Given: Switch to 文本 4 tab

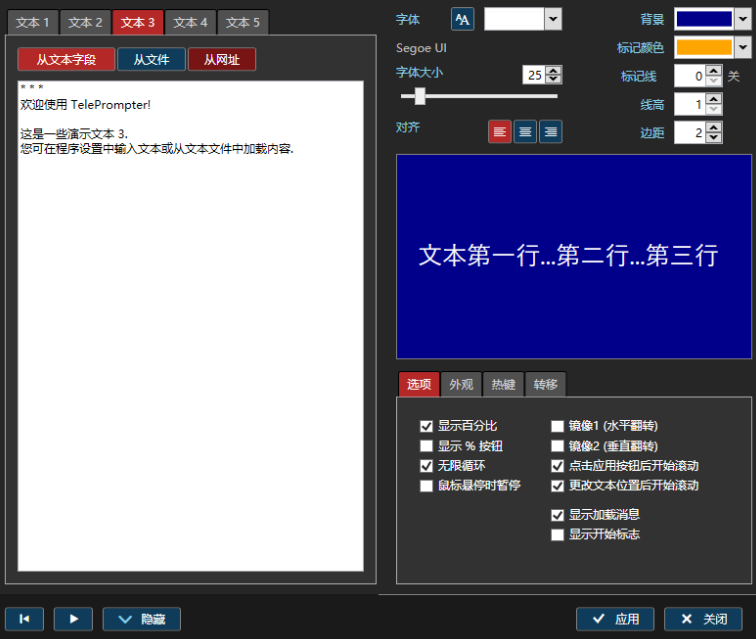Looking at the screenshot, I should click(x=190, y=22).
